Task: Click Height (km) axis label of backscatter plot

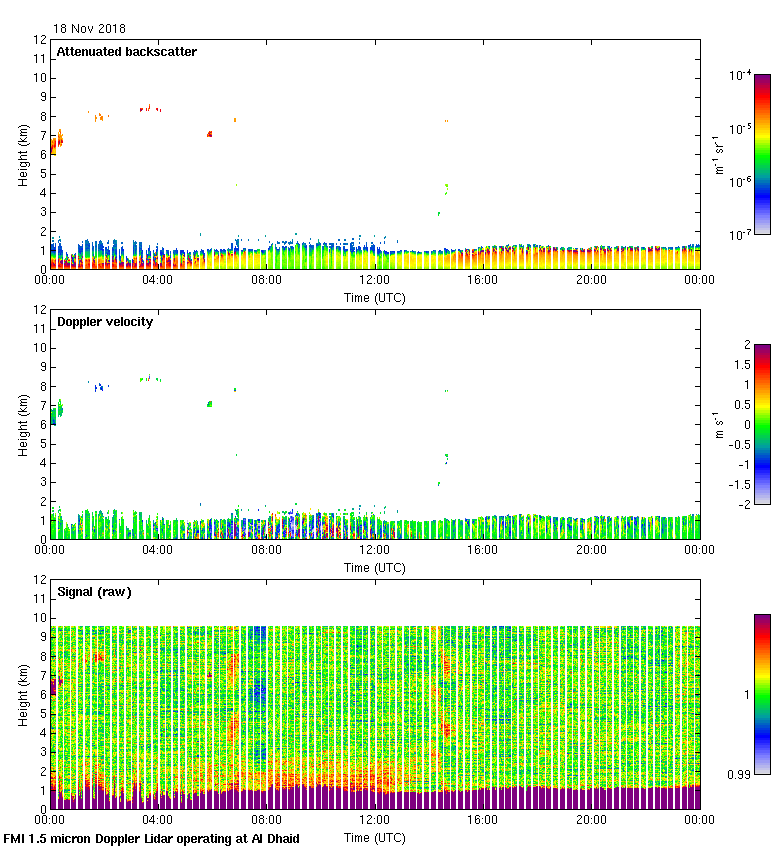Action: [x=23, y=154]
